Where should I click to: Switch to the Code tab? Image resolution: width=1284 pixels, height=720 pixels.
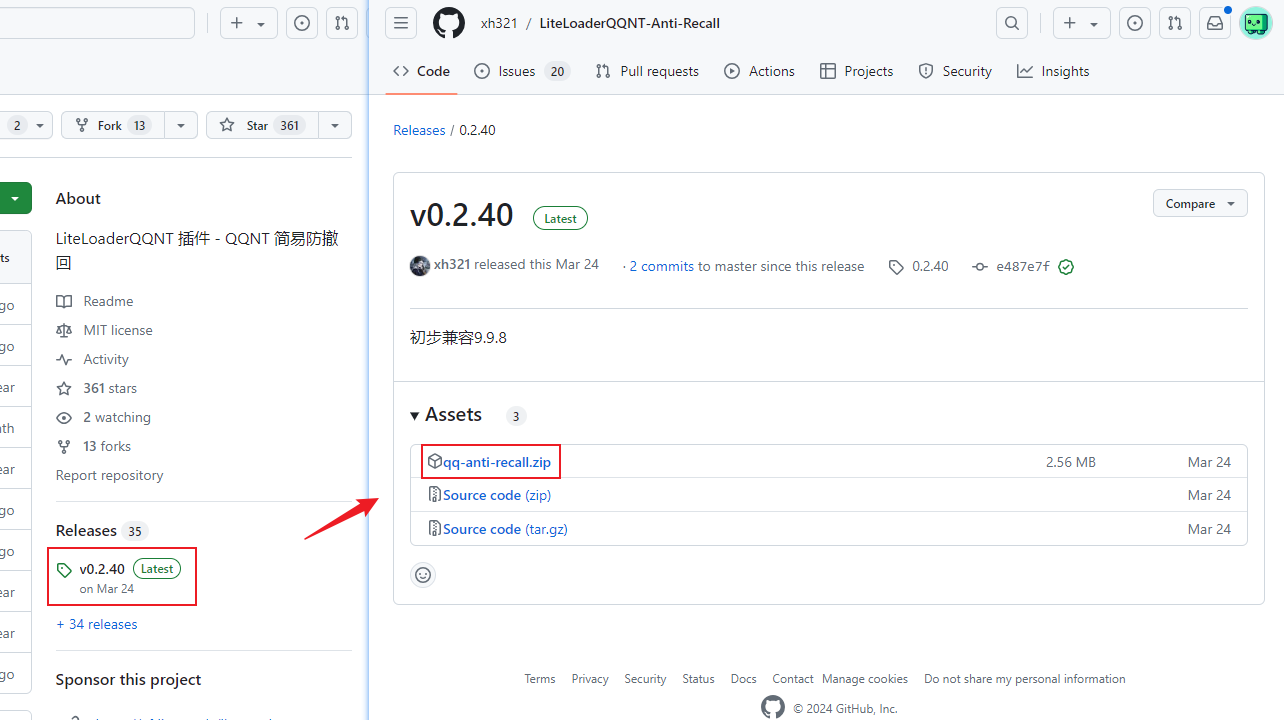click(x=421, y=71)
